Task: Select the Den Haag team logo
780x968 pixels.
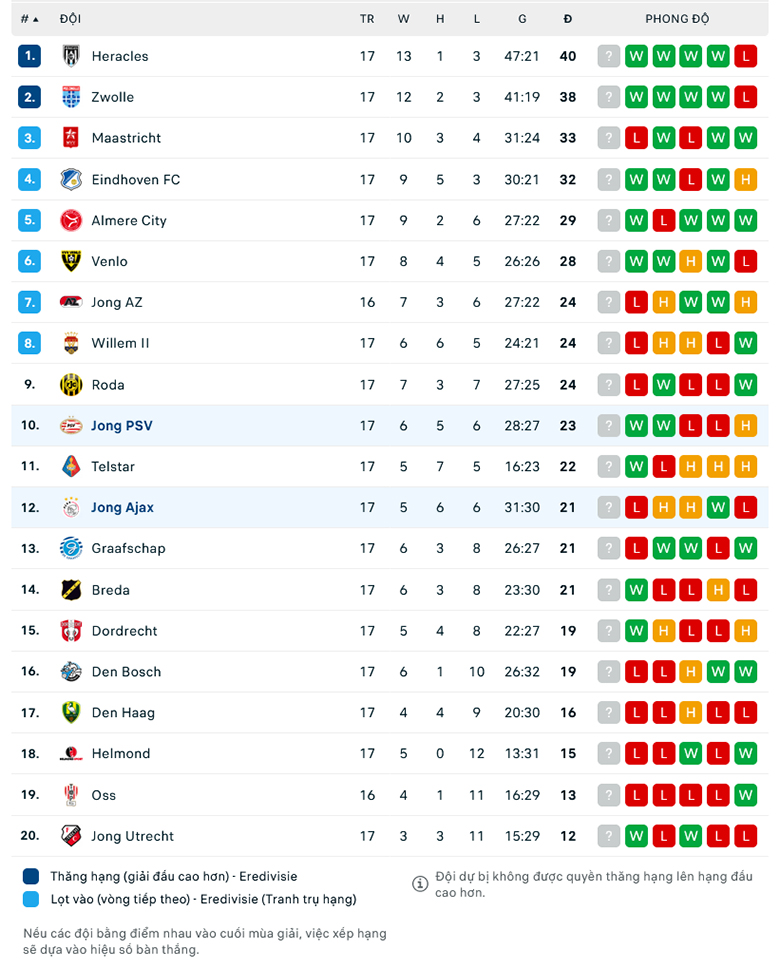Action: pyautogui.click(x=71, y=712)
